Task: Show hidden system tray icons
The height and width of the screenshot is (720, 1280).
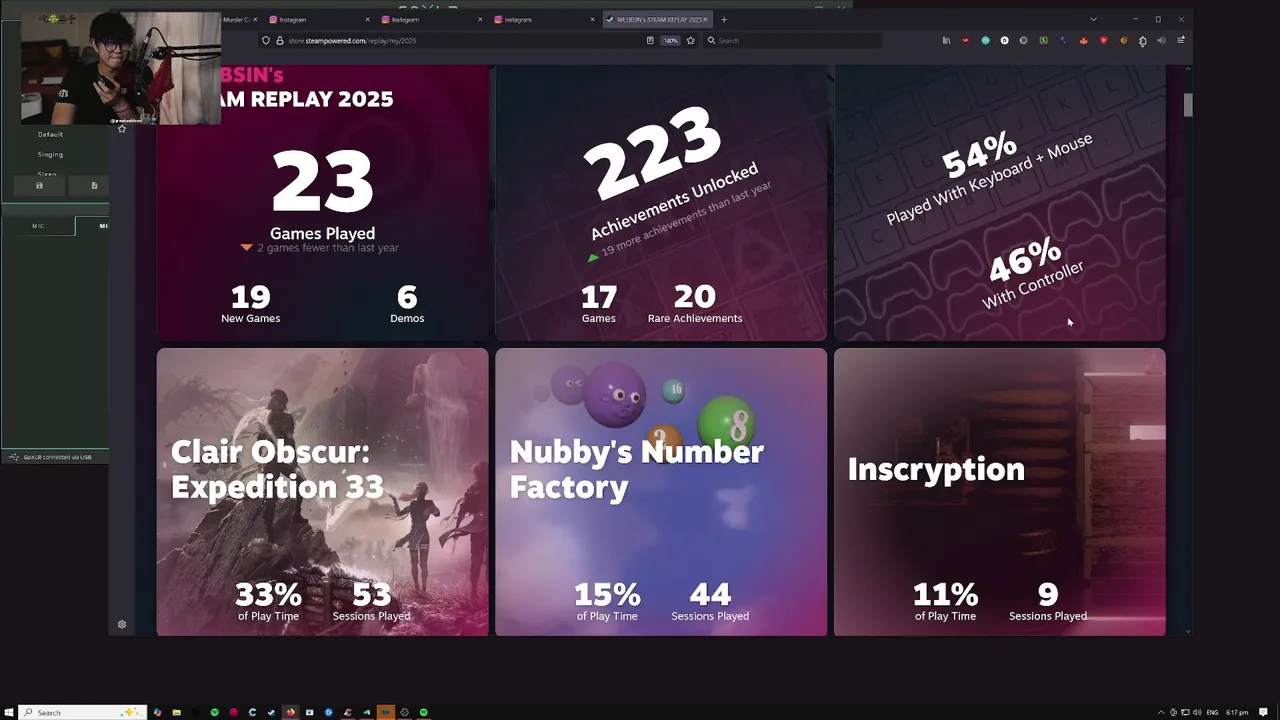Action: 1162,712
